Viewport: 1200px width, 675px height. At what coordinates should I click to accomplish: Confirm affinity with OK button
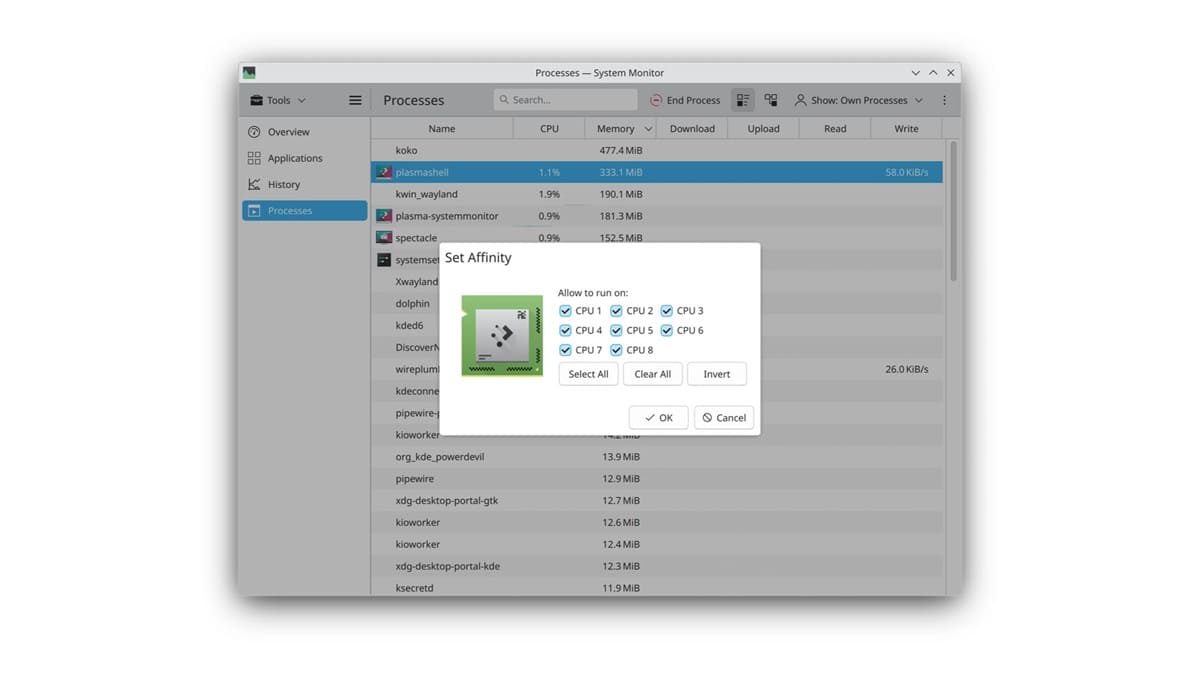[659, 418]
